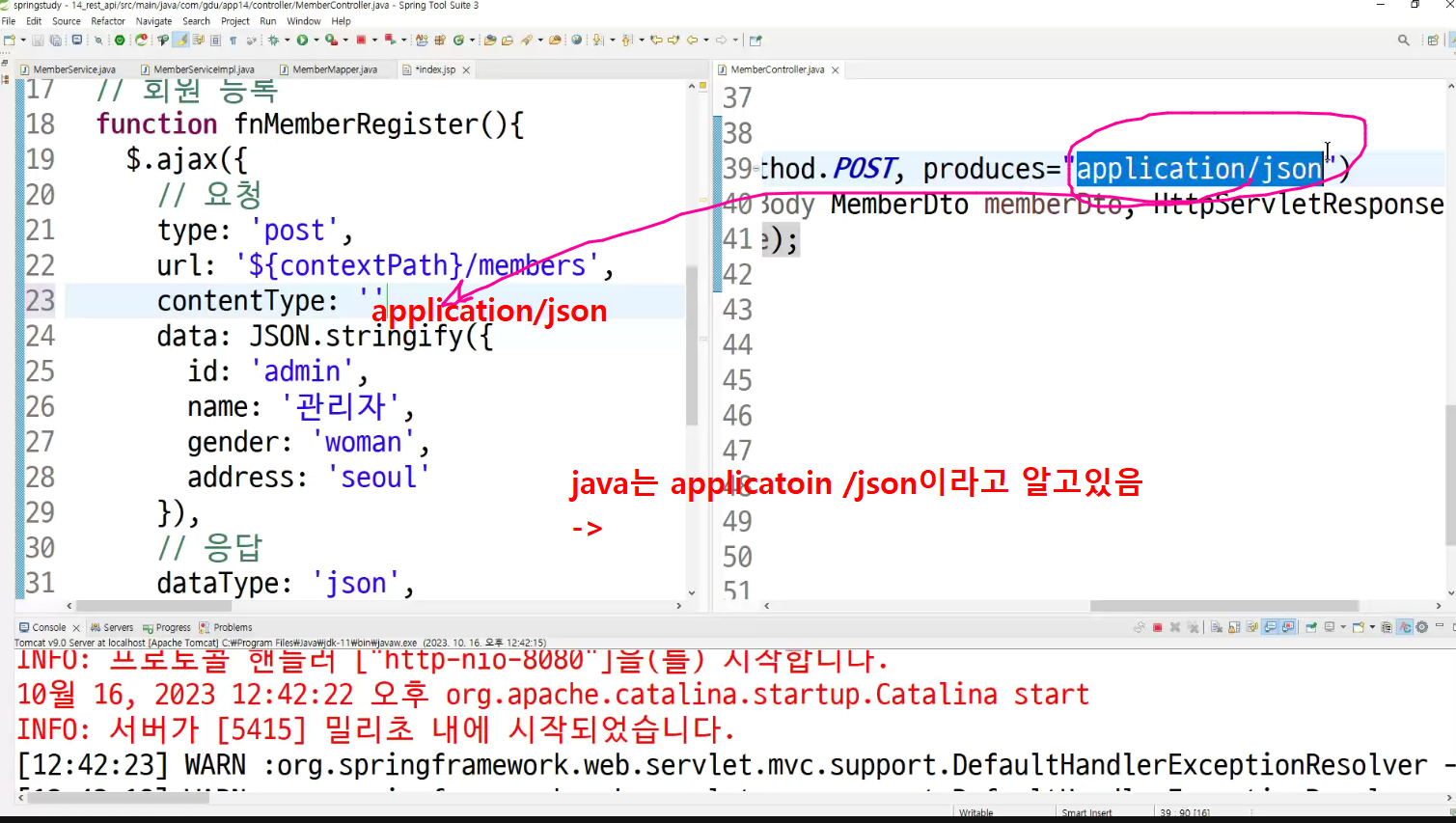Toggle the ANSI color console 'Ac' button
Screen dimensions: 1456x823
coord(1405,627)
